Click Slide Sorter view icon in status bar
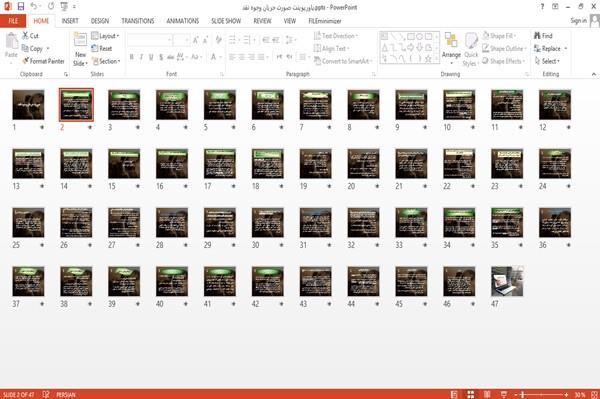 point(471,394)
